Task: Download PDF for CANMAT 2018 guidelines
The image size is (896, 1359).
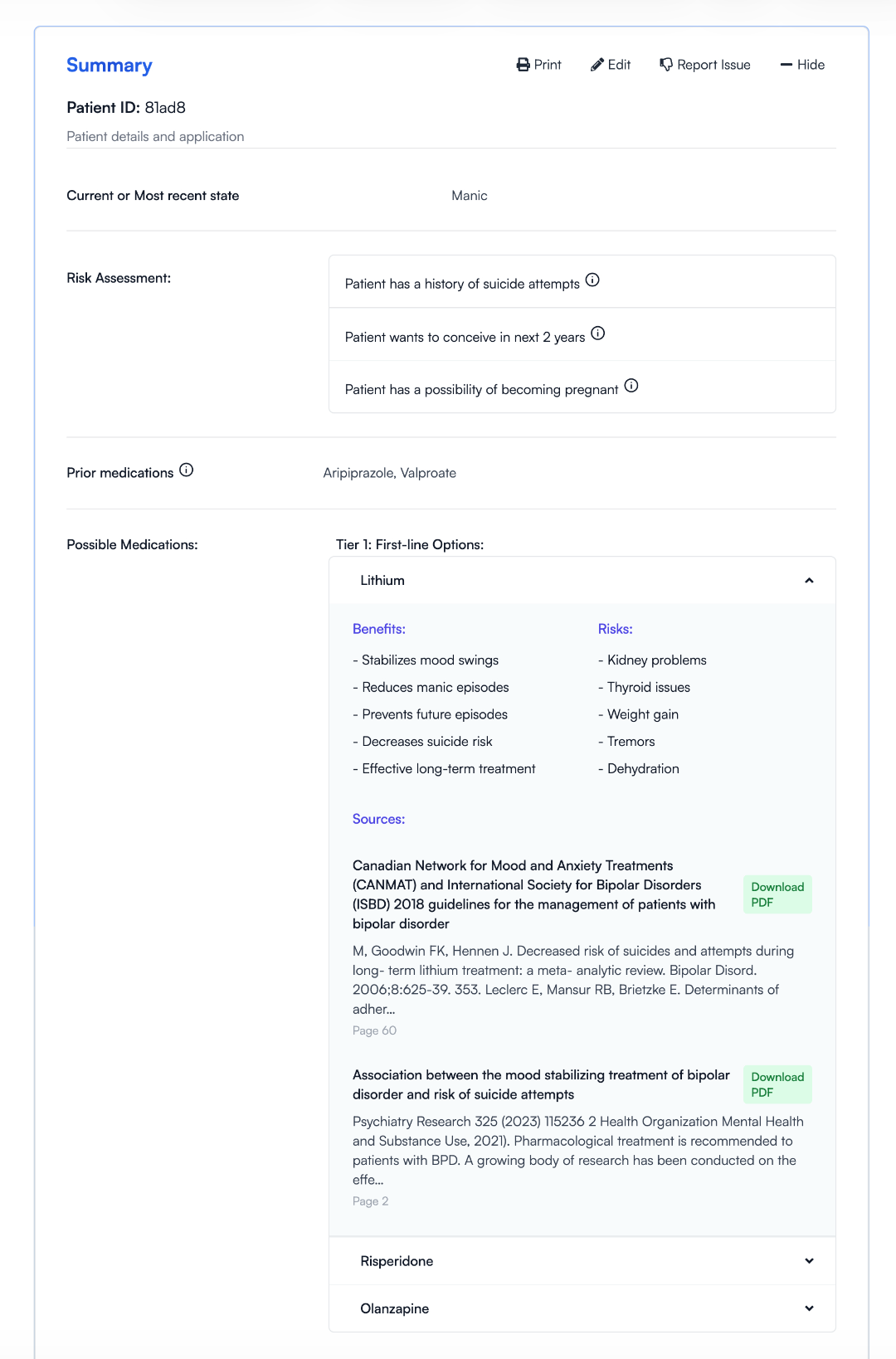Action: coord(777,894)
